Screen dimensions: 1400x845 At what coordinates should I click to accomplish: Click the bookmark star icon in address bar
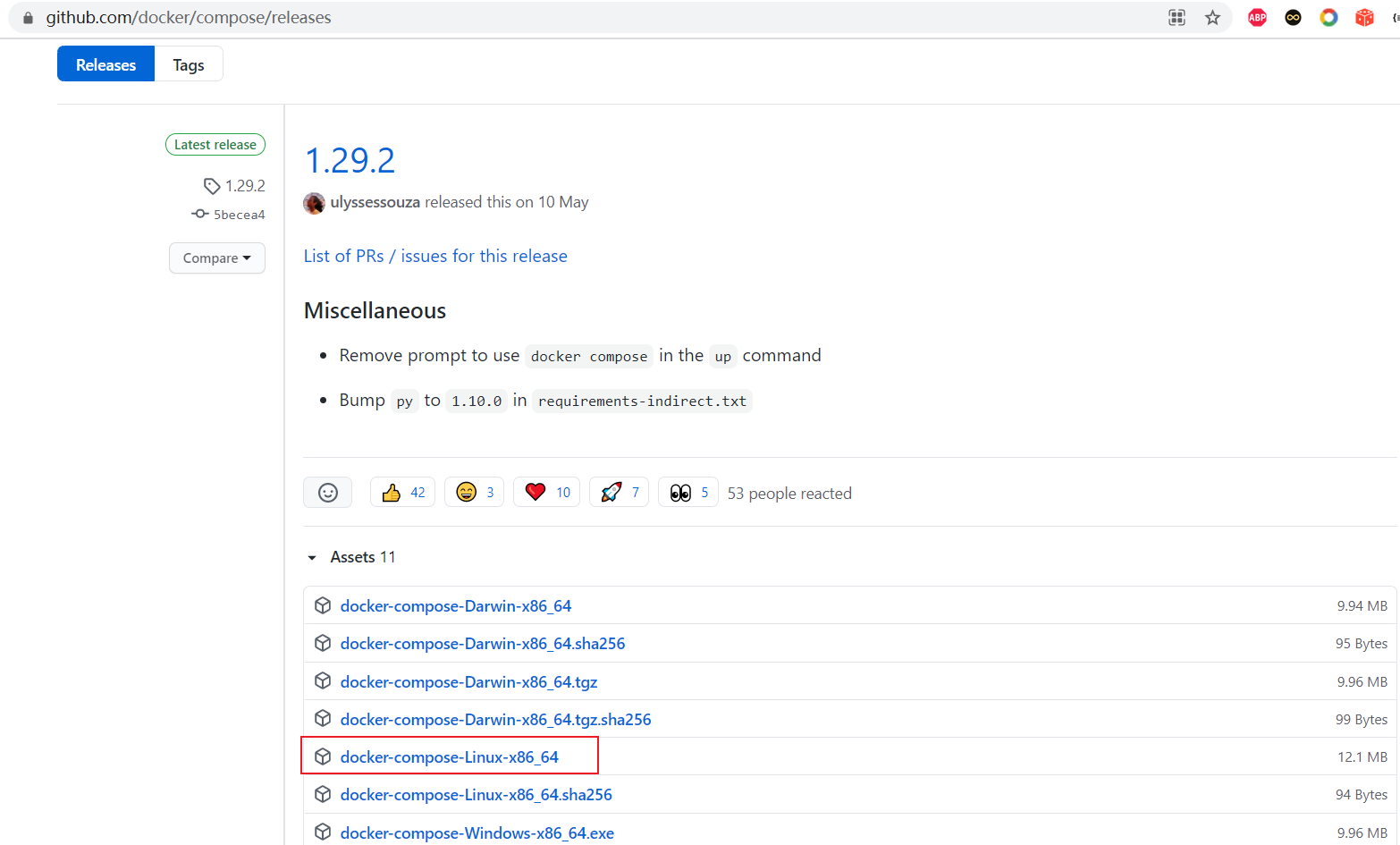point(1212,18)
